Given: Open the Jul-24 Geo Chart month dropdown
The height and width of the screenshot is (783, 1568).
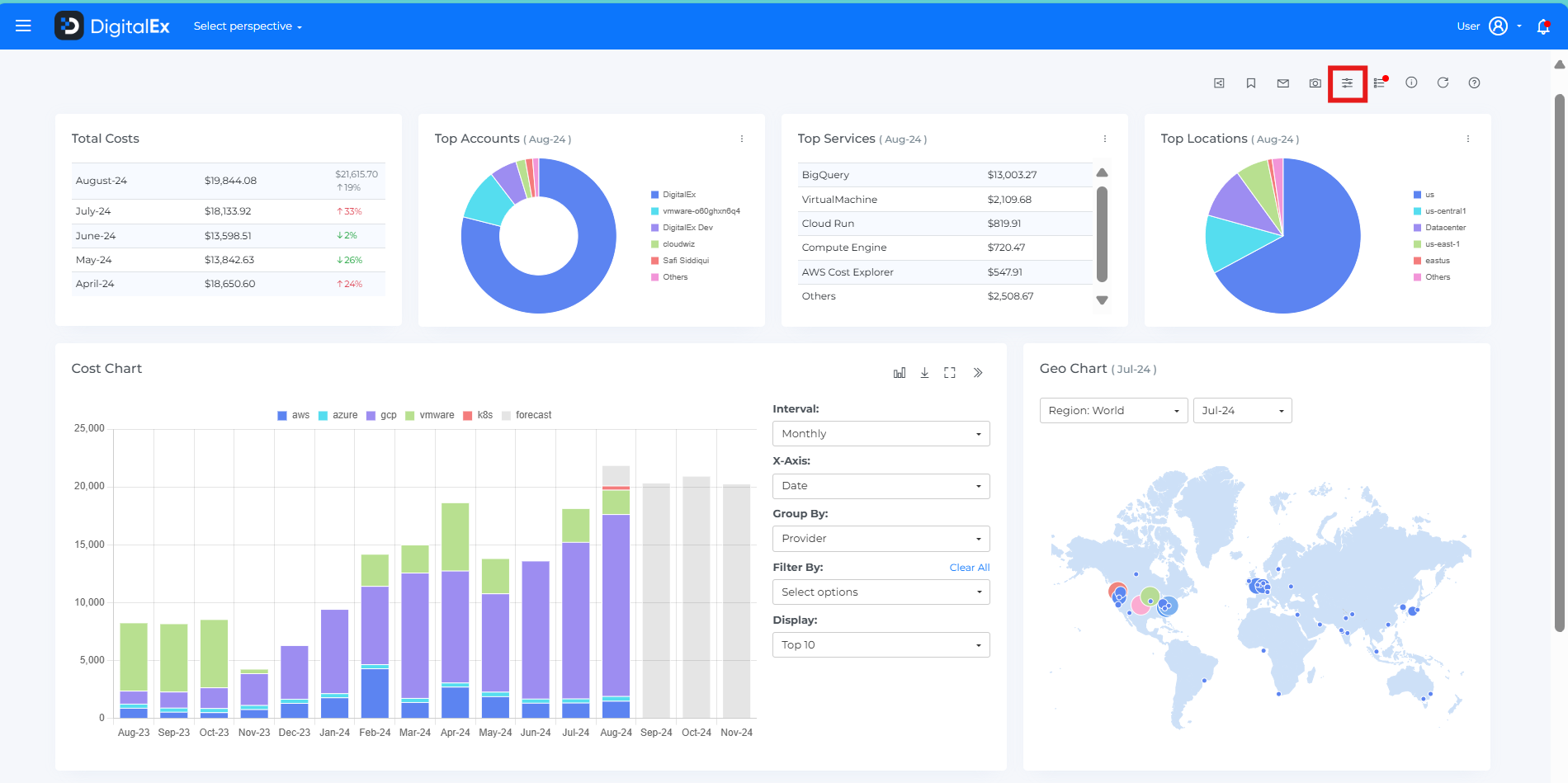Looking at the screenshot, I should point(1242,411).
